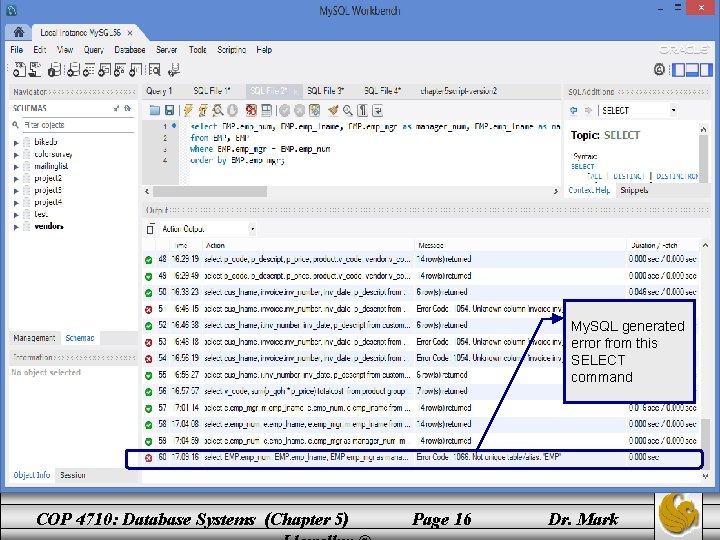The image size is (720, 540).
Task: Click the find magnifier icon in editor
Action: [x=348, y=110]
